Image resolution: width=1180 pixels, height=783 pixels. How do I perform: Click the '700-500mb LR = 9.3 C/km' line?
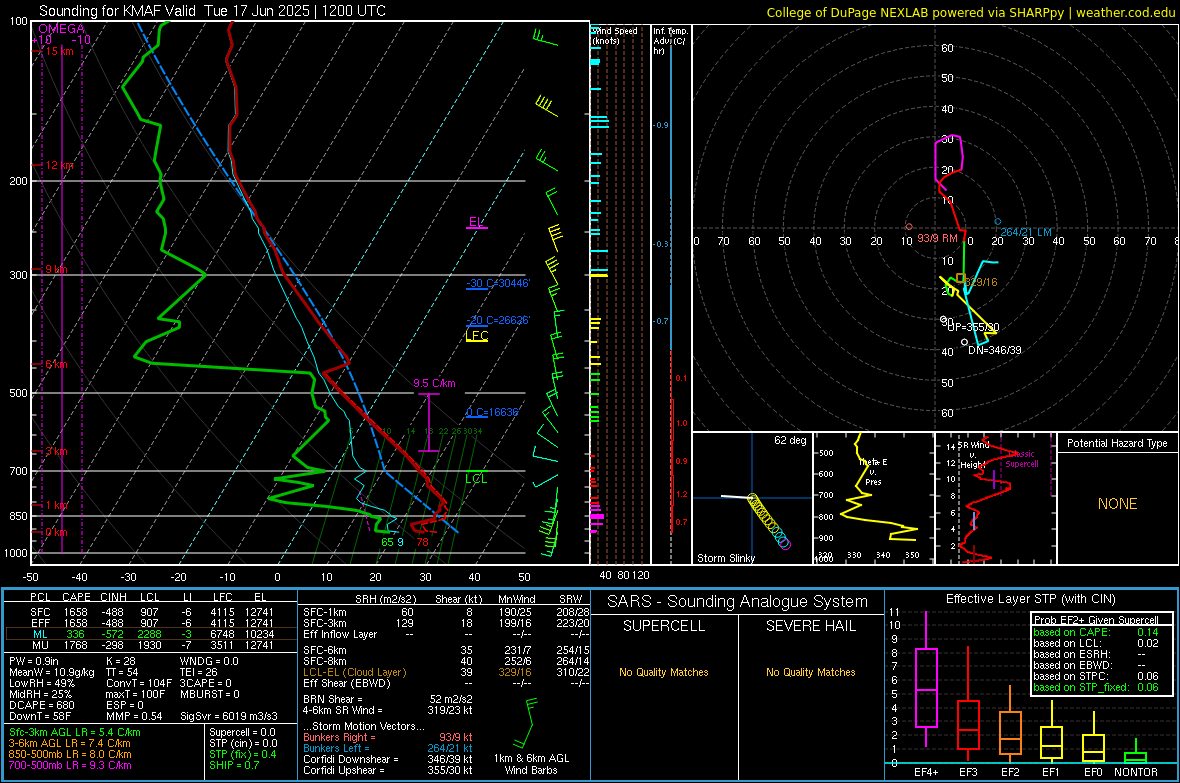[70, 765]
